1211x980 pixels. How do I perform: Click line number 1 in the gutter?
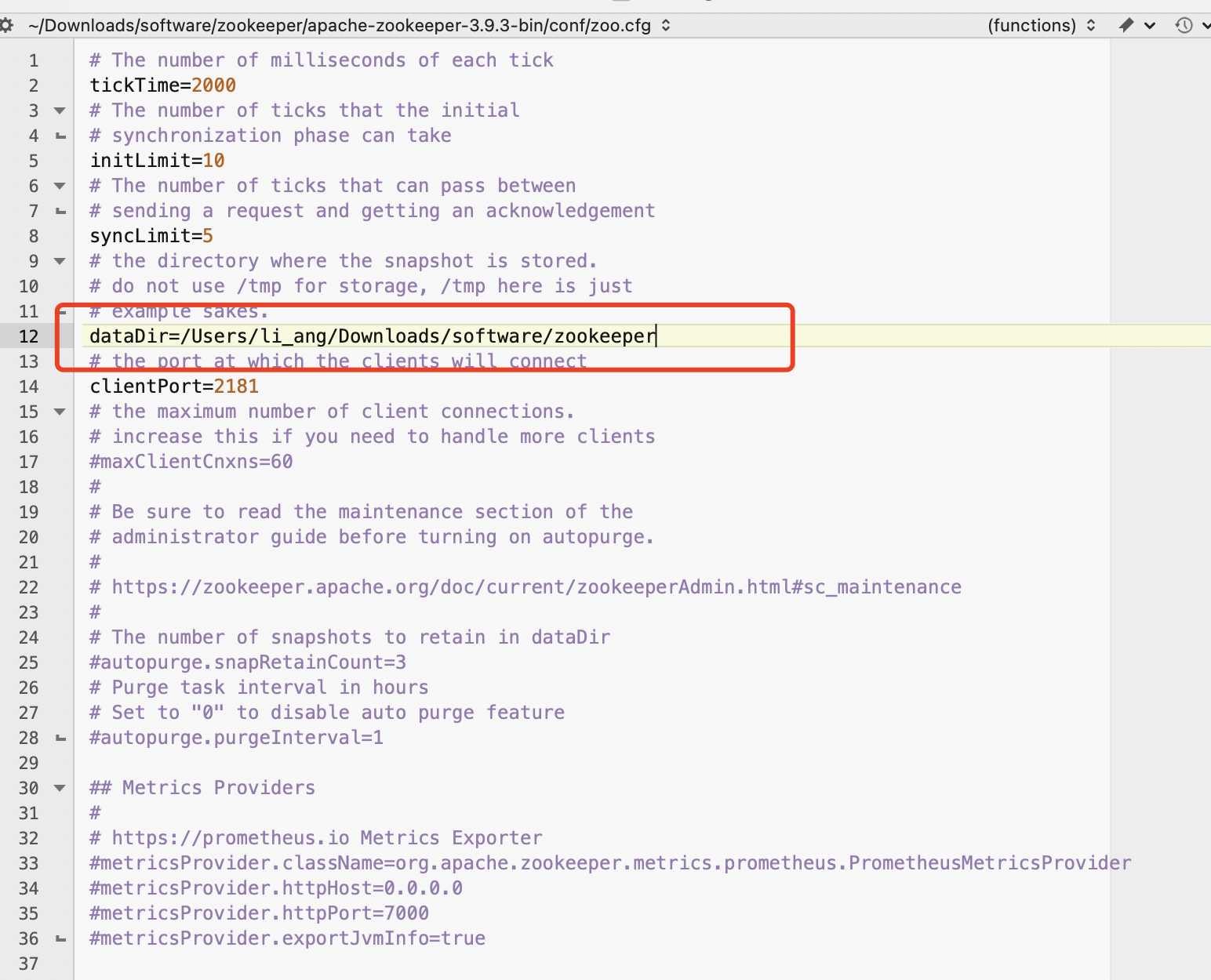[x=34, y=60]
